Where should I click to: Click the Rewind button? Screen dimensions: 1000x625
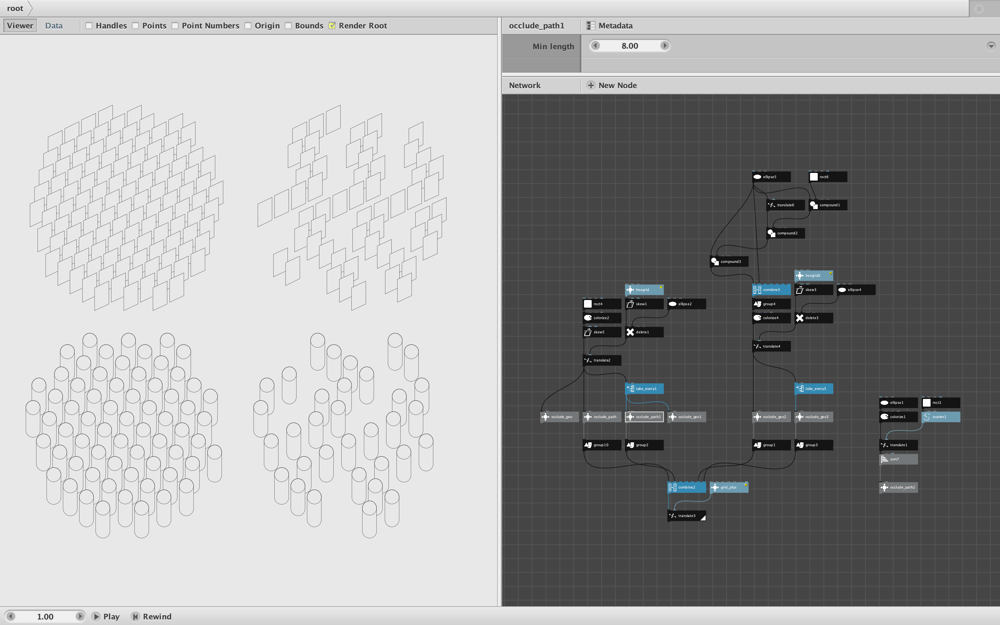[151, 616]
